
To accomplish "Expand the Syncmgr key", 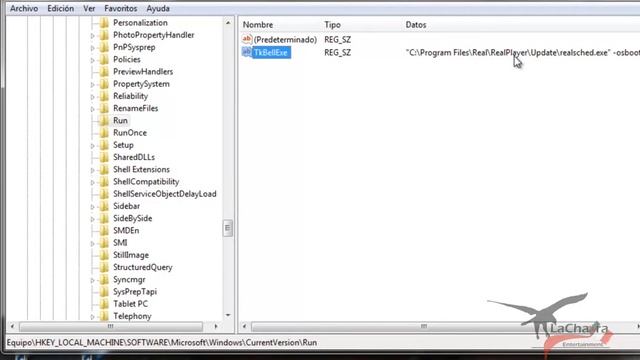I will click(92, 280).
